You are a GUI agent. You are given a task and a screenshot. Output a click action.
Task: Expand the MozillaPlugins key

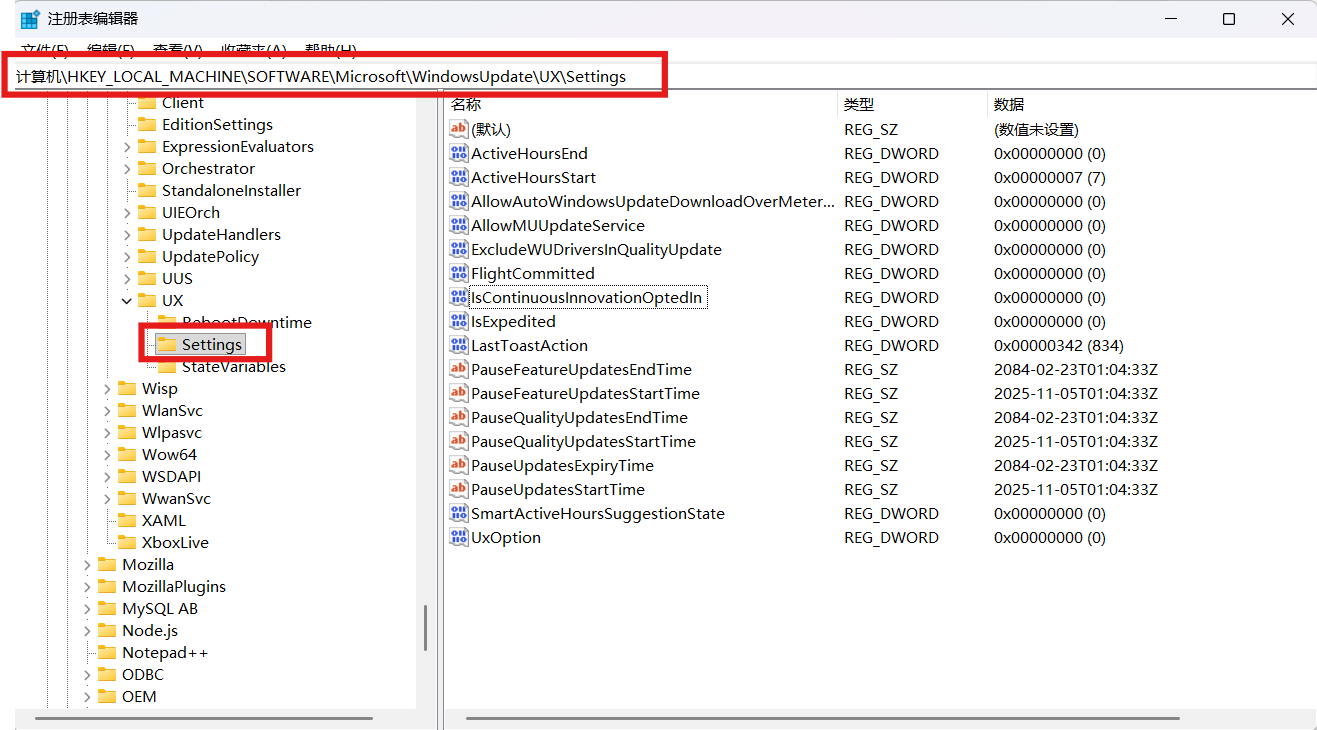87,586
